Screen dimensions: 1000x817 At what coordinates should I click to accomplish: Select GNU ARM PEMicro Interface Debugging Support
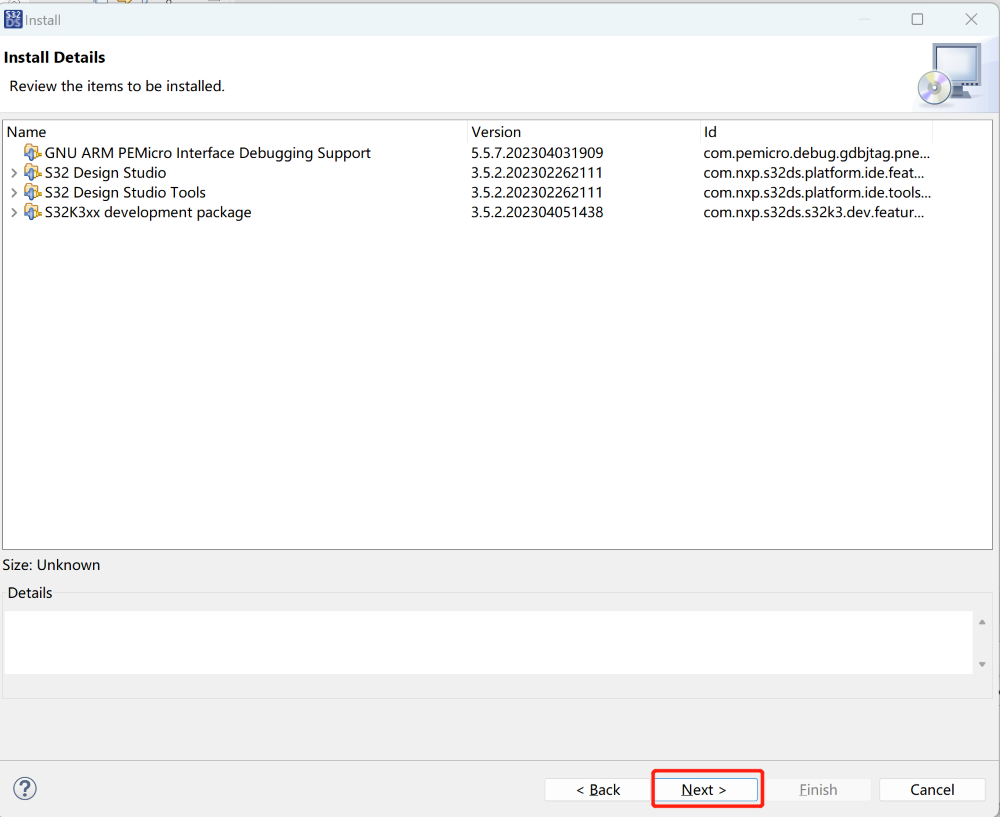click(x=207, y=153)
